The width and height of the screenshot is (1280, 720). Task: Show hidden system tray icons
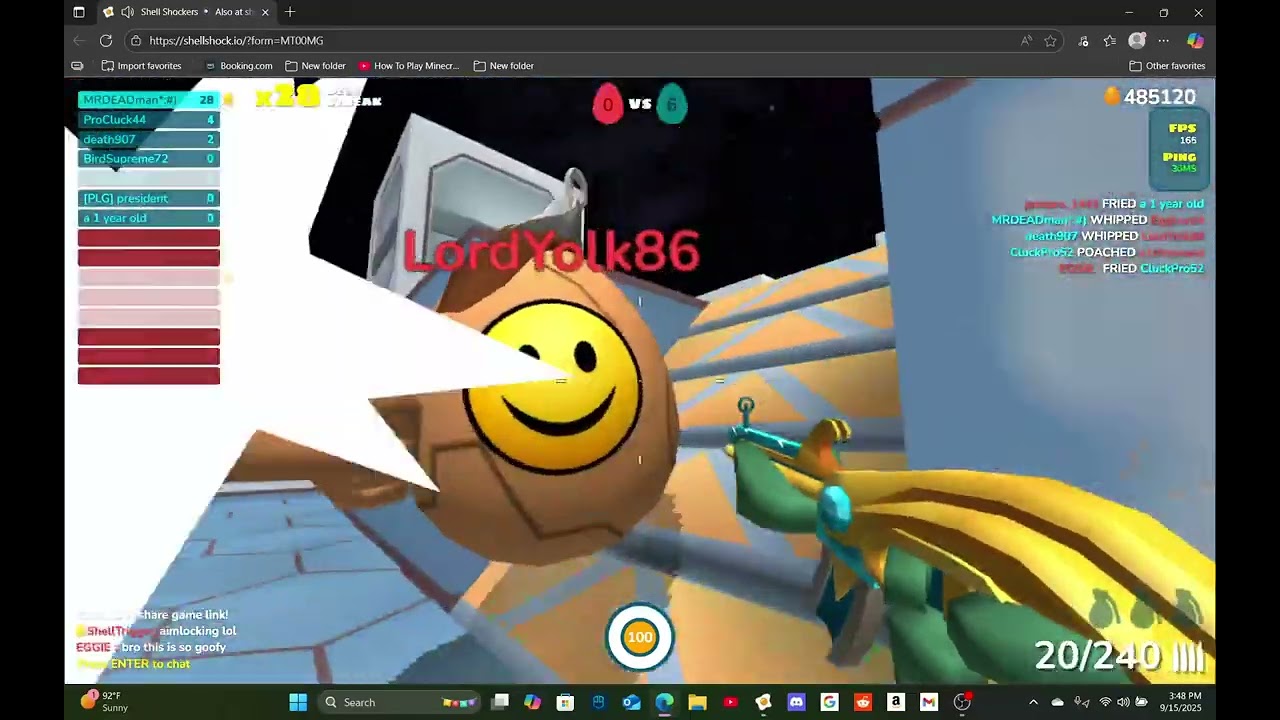point(1033,702)
